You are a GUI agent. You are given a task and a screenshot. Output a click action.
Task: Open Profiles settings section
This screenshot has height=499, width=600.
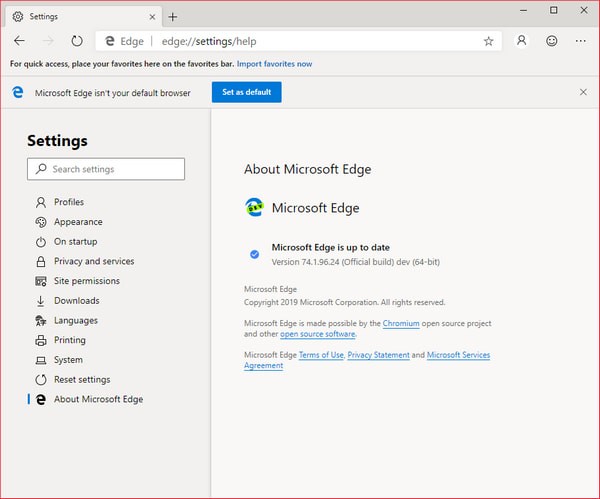pyautogui.click(x=68, y=202)
